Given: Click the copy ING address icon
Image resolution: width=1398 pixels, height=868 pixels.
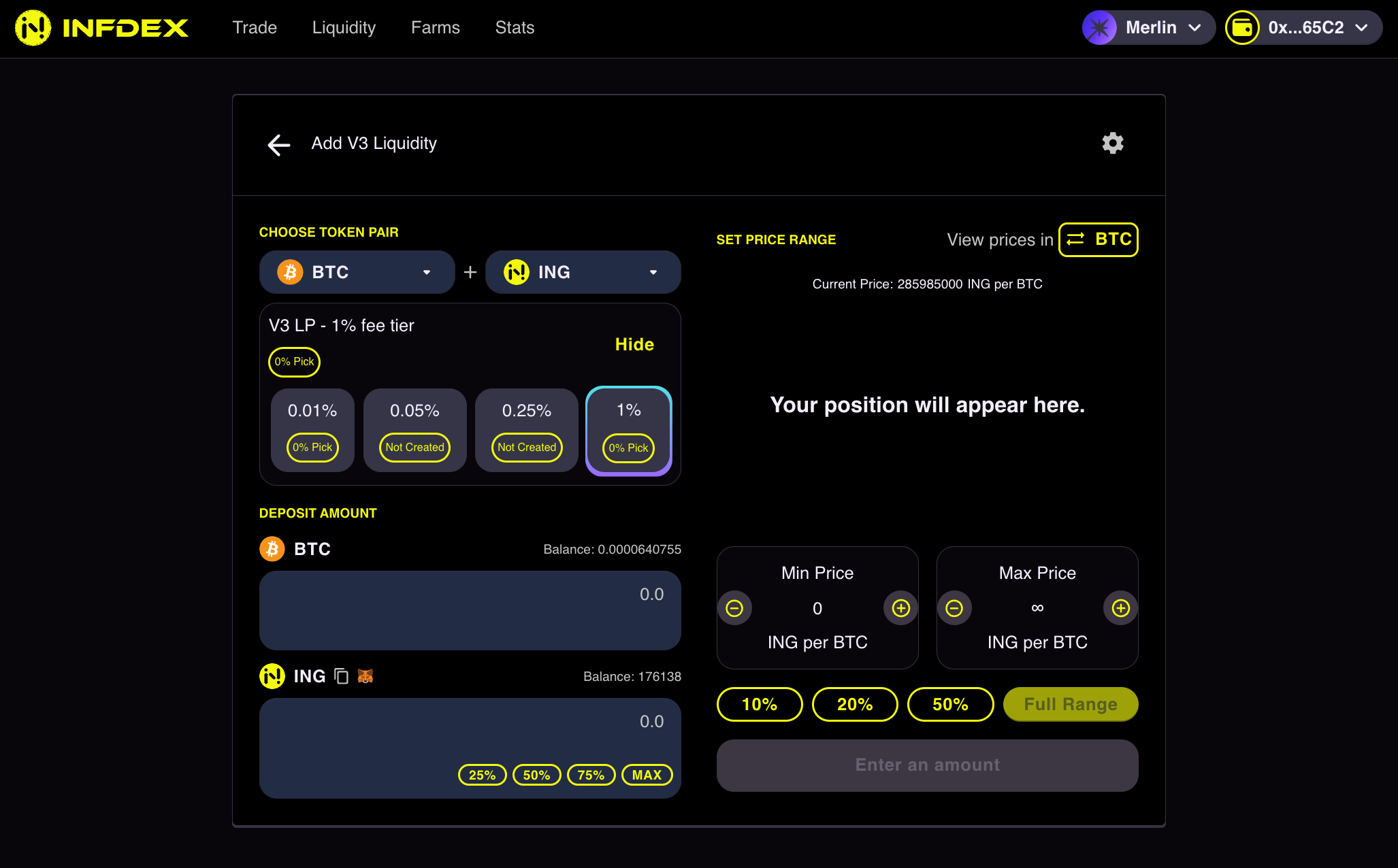Looking at the screenshot, I should [x=342, y=676].
